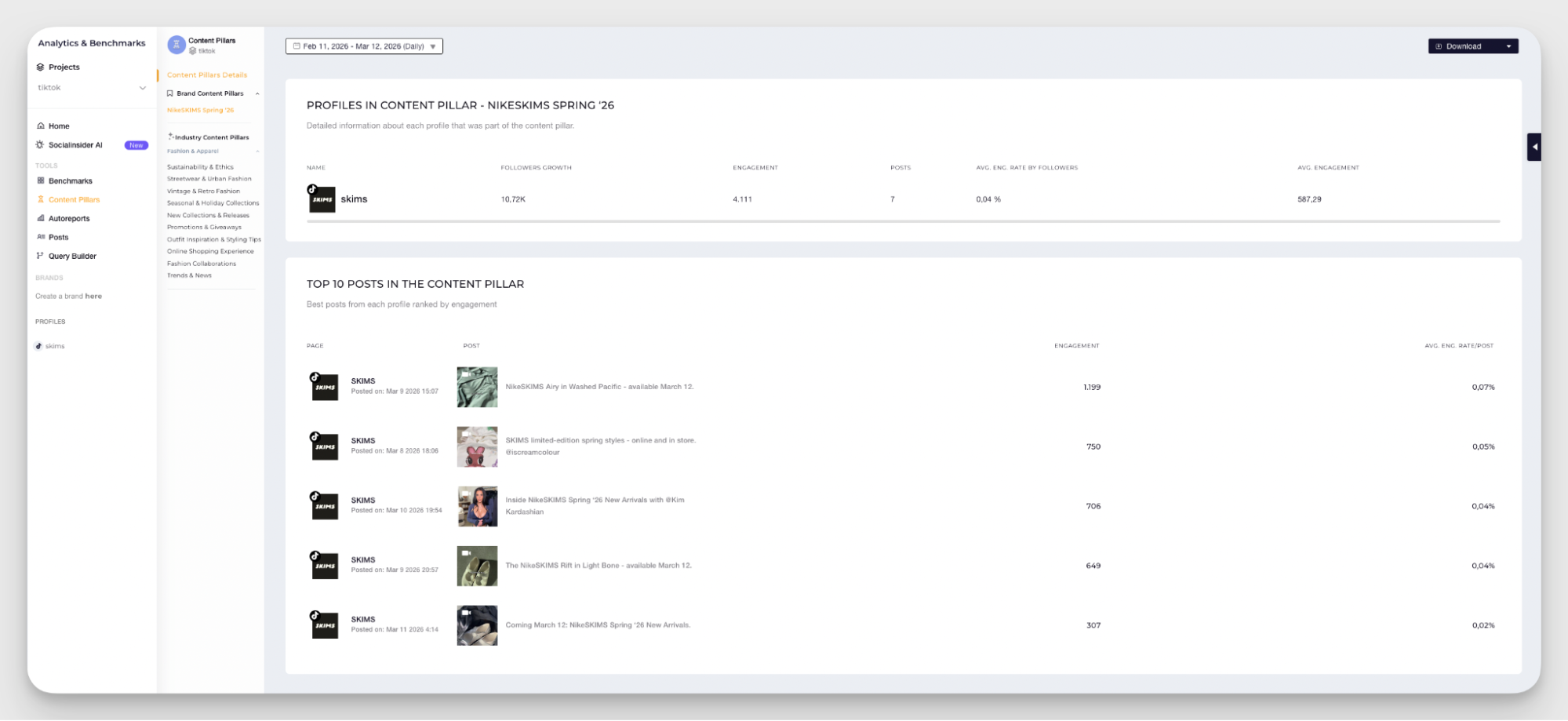Open the Projects section
The image size is (1568, 721).
pyautogui.click(x=64, y=67)
